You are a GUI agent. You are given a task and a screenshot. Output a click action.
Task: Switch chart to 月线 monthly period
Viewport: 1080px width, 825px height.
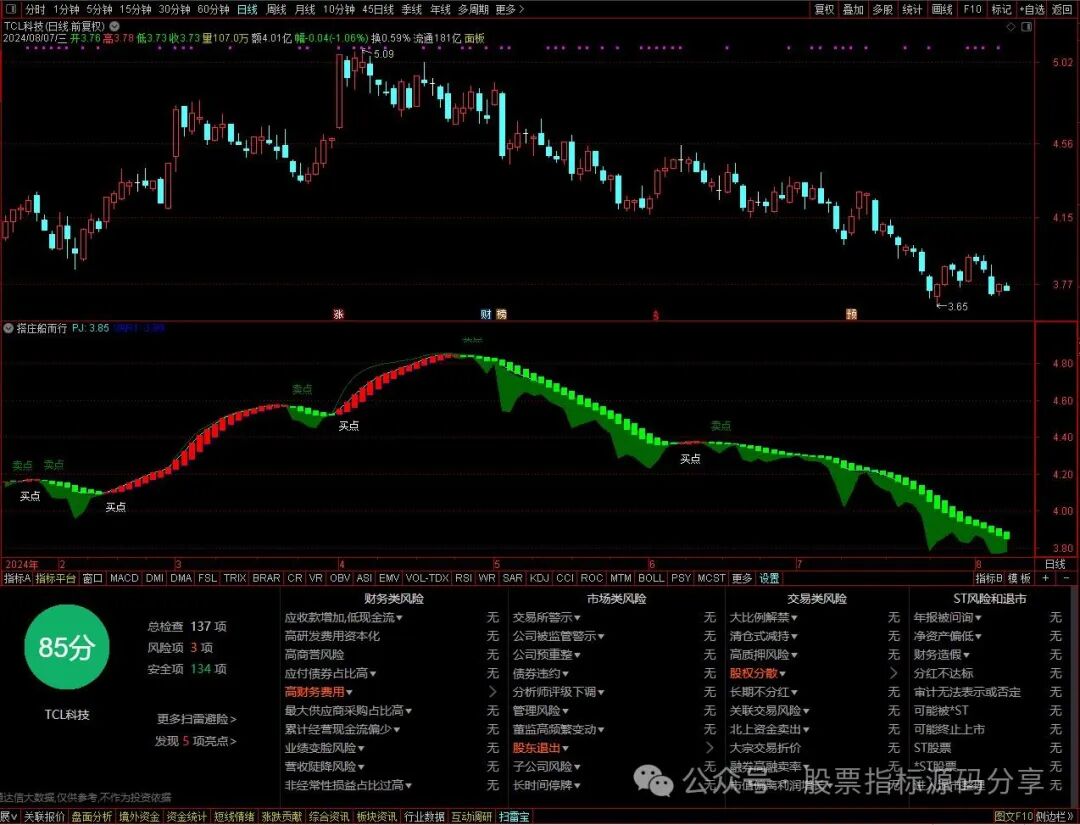pos(304,9)
